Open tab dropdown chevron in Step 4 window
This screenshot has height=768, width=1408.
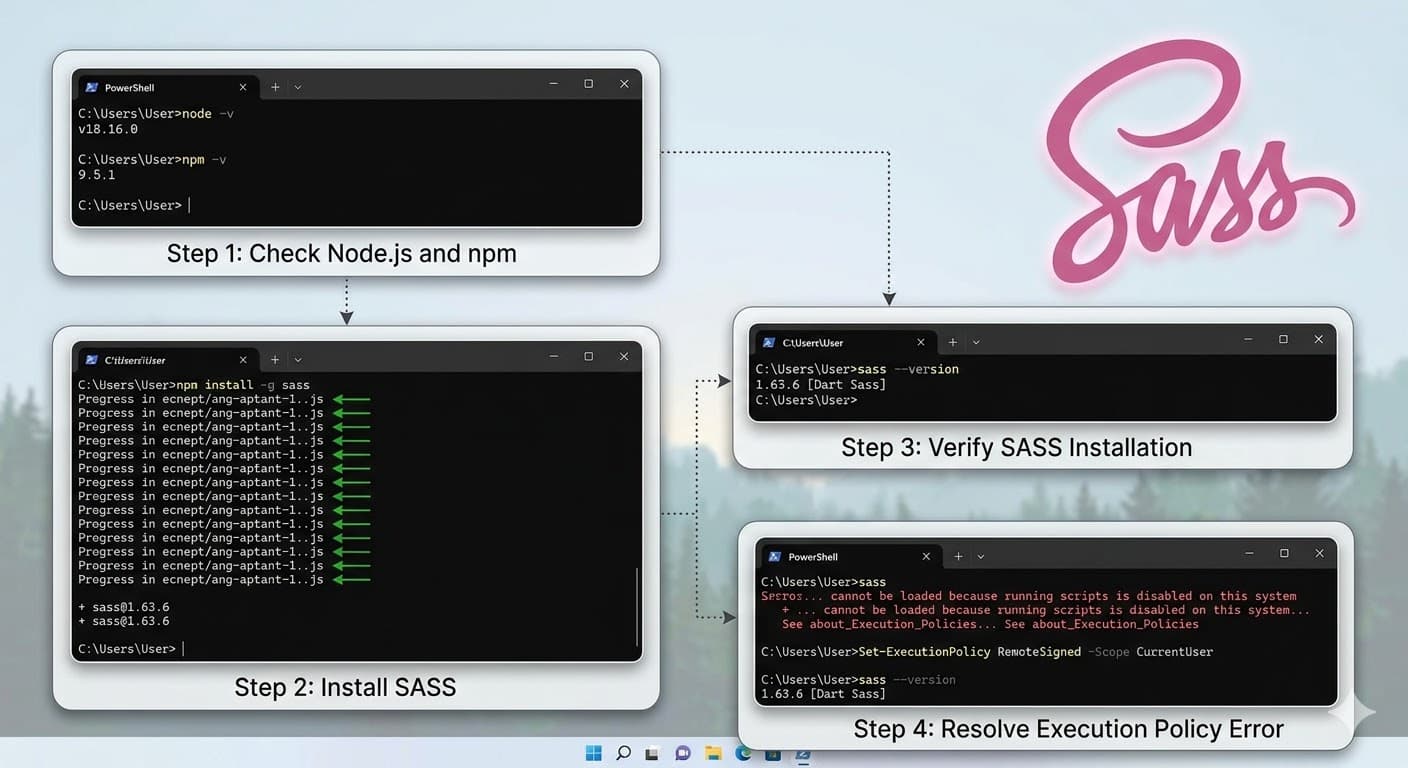[x=981, y=556]
